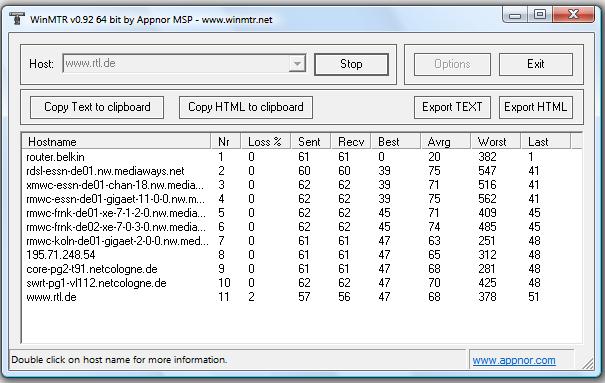
Task: Select the www.rtl.de result row
Action: point(301,297)
